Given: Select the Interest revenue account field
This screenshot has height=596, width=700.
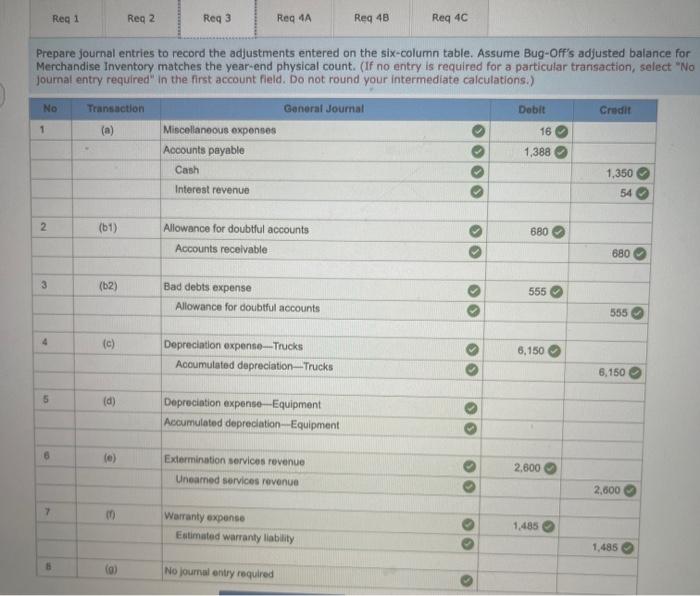Looking at the screenshot, I should click(x=324, y=190).
